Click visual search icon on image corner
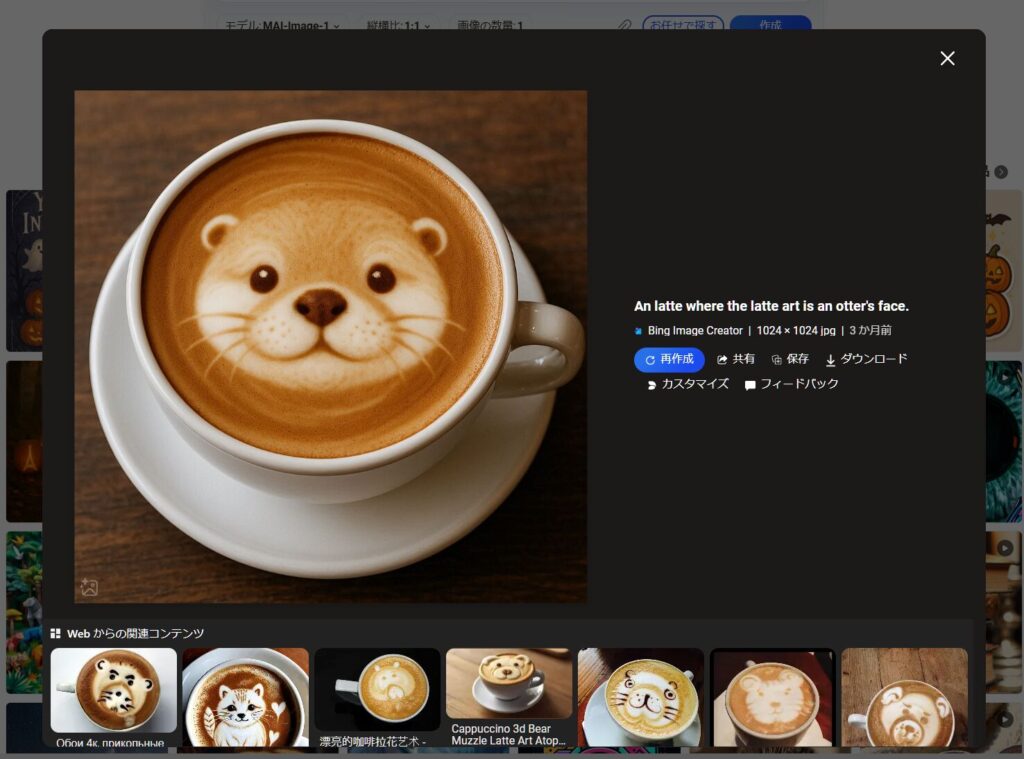 [x=89, y=588]
